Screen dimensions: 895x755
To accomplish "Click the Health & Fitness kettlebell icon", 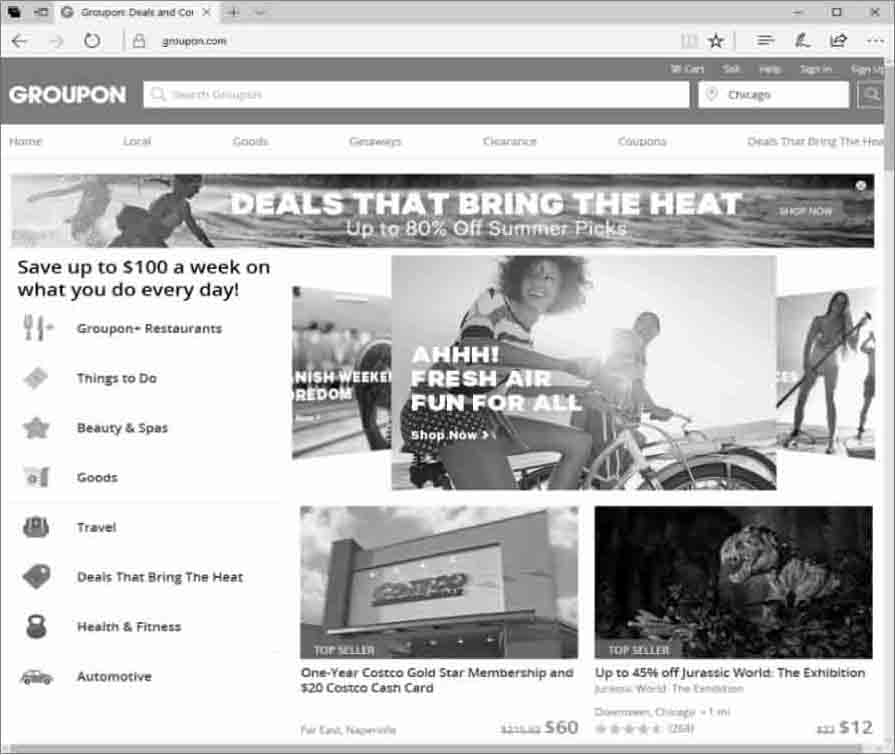I will (36, 626).
